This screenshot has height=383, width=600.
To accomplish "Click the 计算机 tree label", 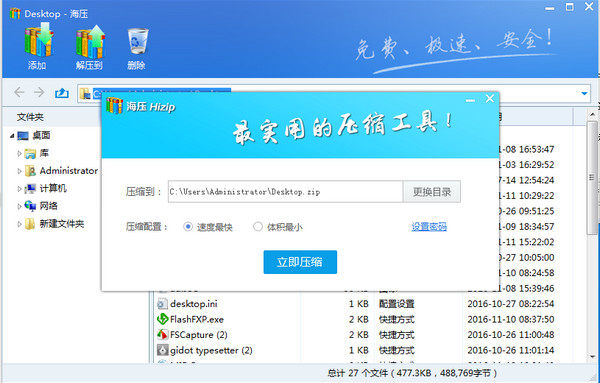I will [x=53, y=188].
